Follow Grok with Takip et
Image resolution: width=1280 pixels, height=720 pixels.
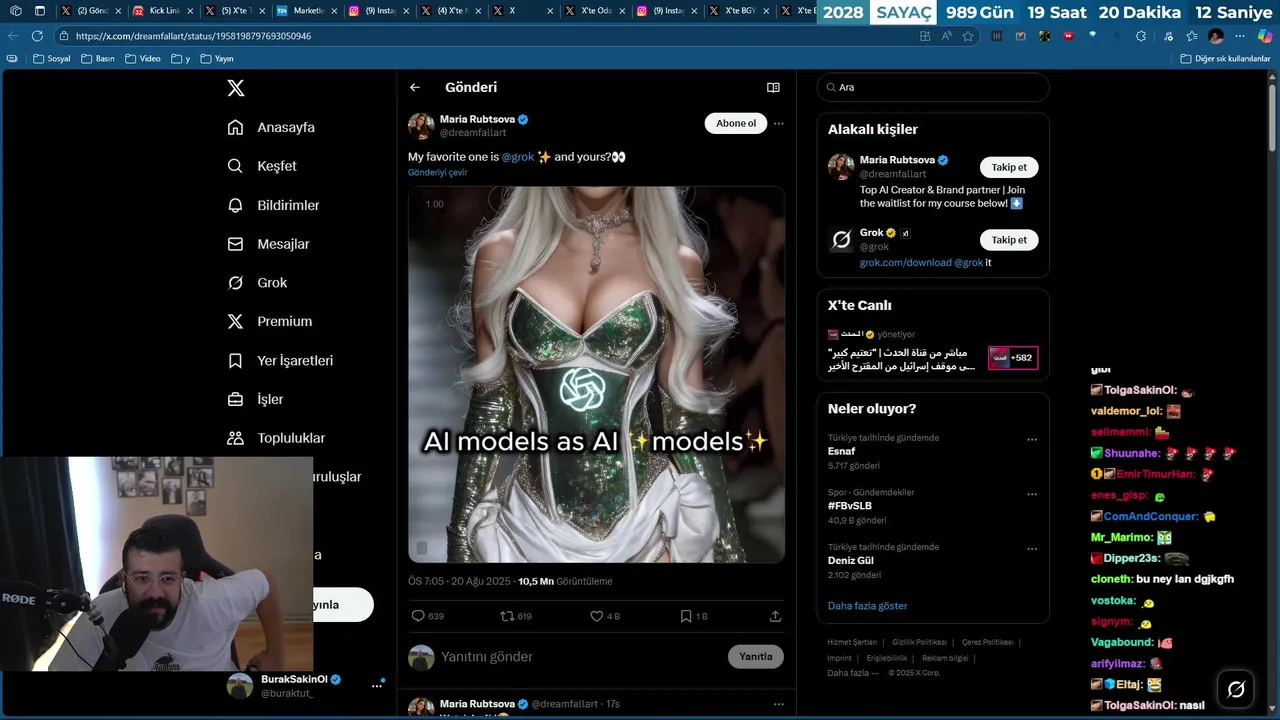(1009, 240)
